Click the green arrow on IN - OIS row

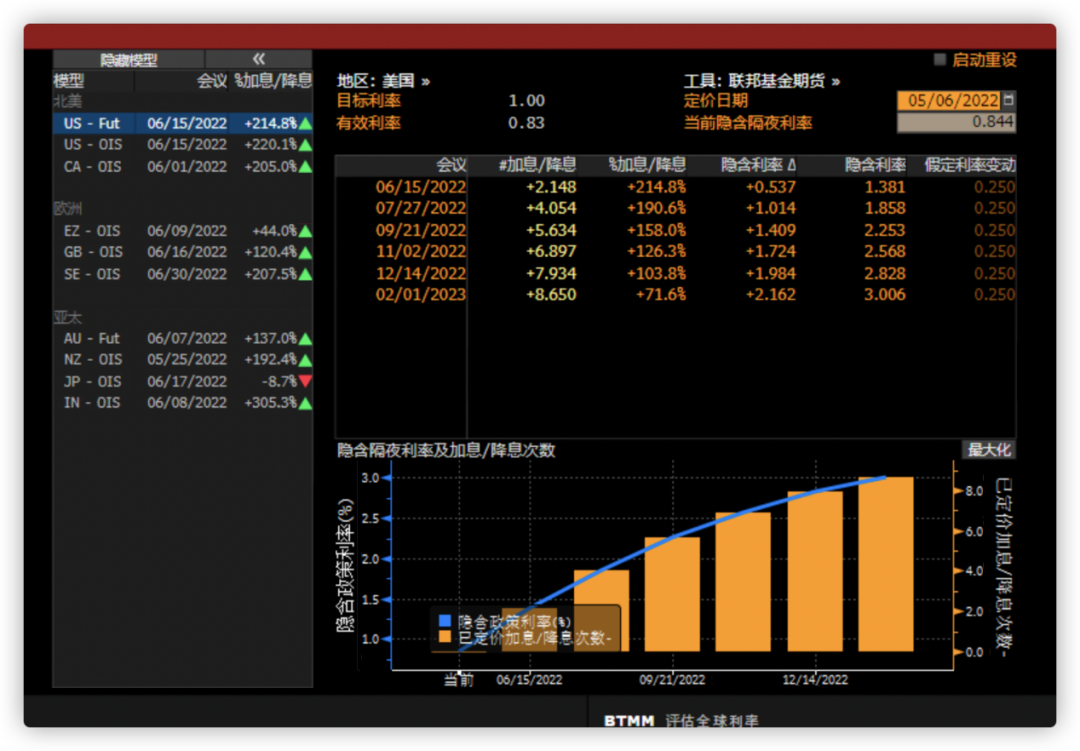pos(305,404)
